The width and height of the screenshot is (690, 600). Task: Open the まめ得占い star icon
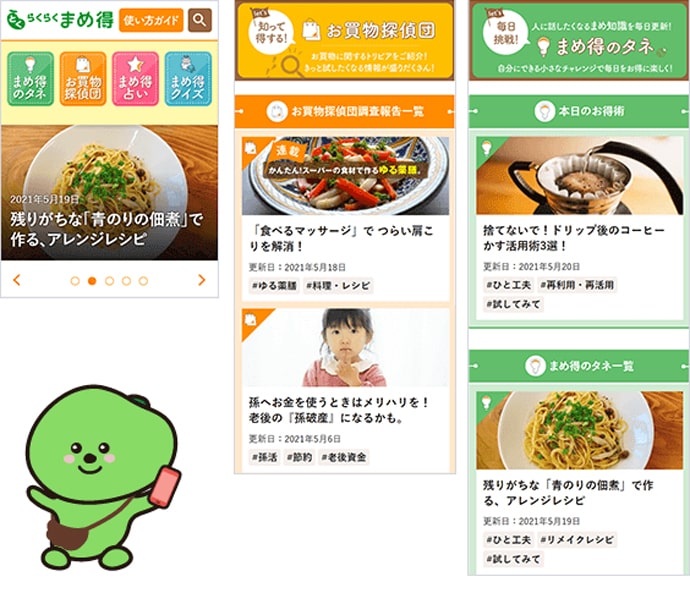(x=135, y=79)
